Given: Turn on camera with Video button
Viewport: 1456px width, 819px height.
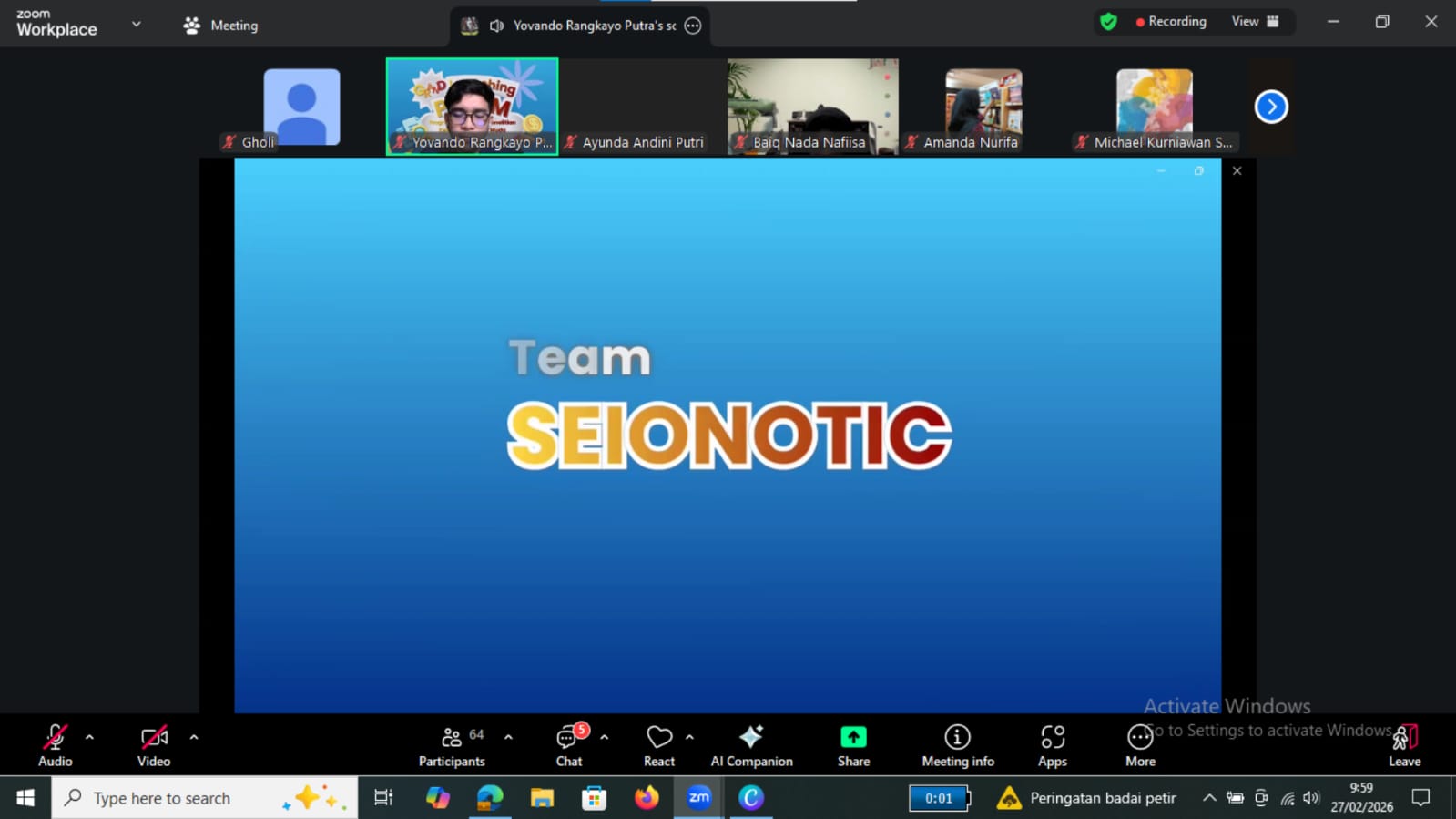Looking at the screenshot, I should 154,745.
